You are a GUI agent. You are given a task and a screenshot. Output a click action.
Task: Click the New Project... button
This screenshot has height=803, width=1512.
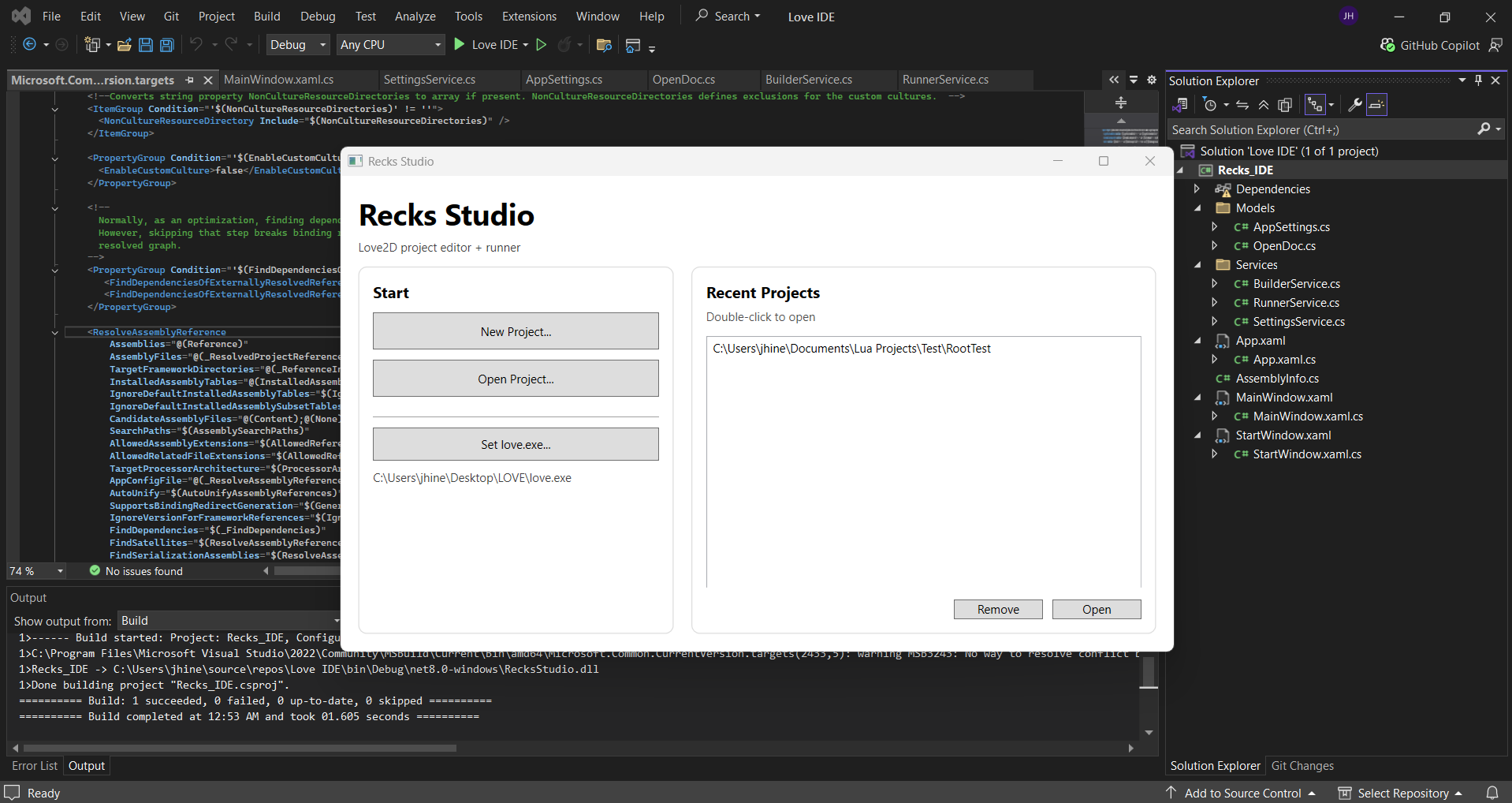516,331
